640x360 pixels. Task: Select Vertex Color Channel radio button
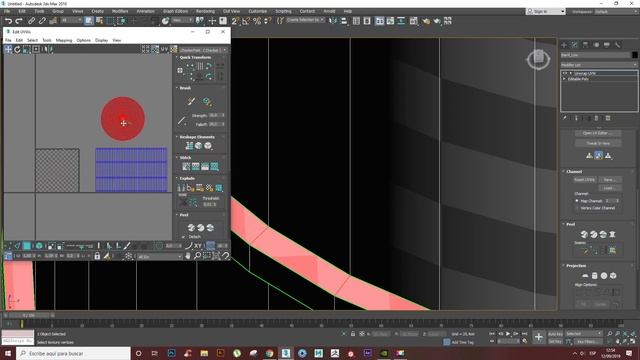click(577, 208)
